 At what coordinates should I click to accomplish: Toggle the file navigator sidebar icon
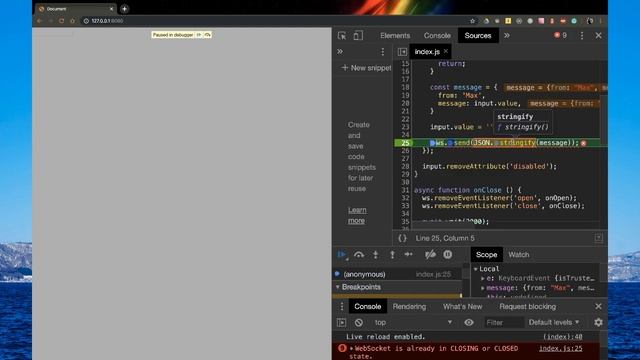click(402, 51)
